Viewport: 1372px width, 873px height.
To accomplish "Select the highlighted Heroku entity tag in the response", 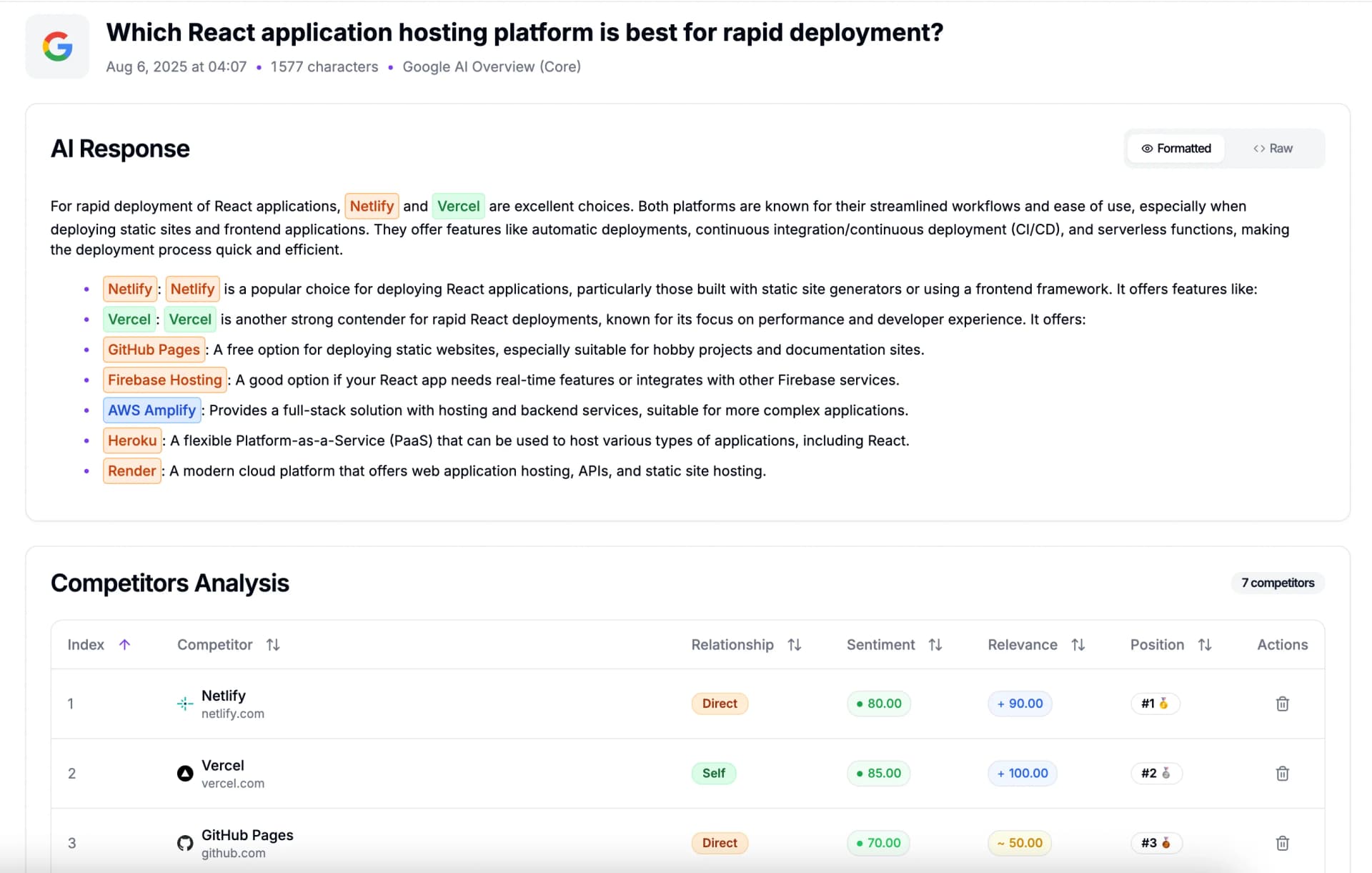I will tap(131, 440).
